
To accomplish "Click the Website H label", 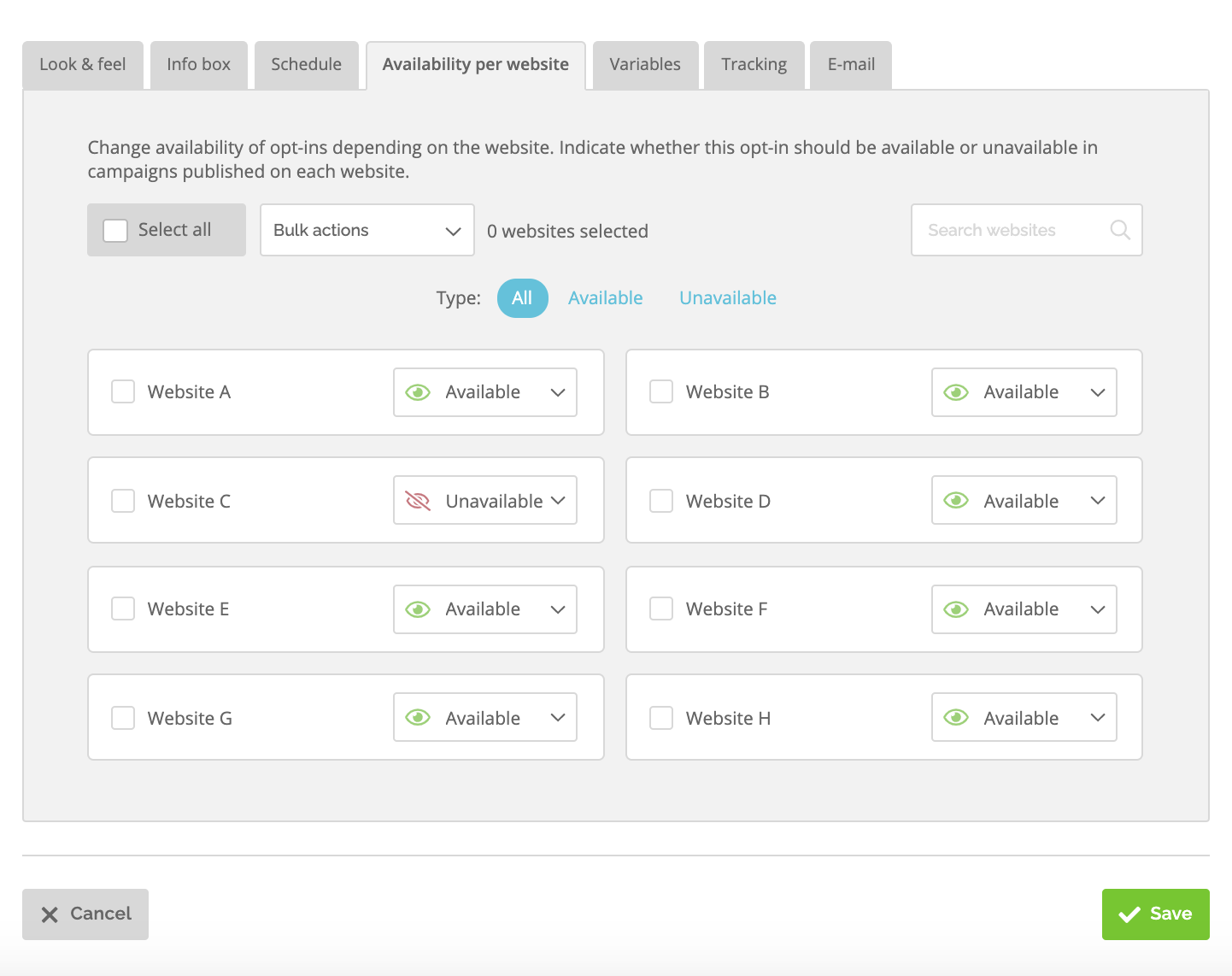I will 728,719.
